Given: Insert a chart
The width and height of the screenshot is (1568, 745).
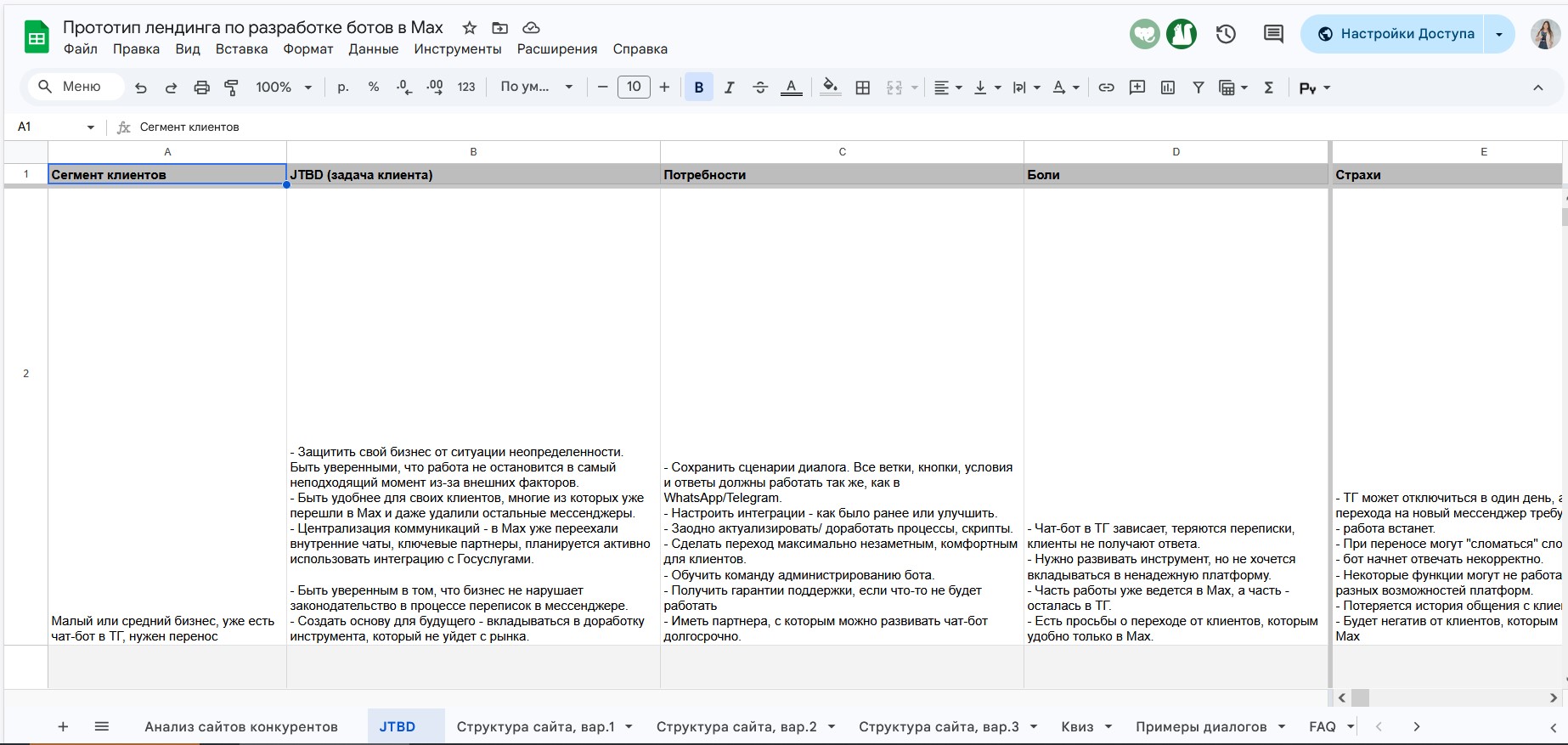Looking at the screenshot, I should click(1168, 87).
